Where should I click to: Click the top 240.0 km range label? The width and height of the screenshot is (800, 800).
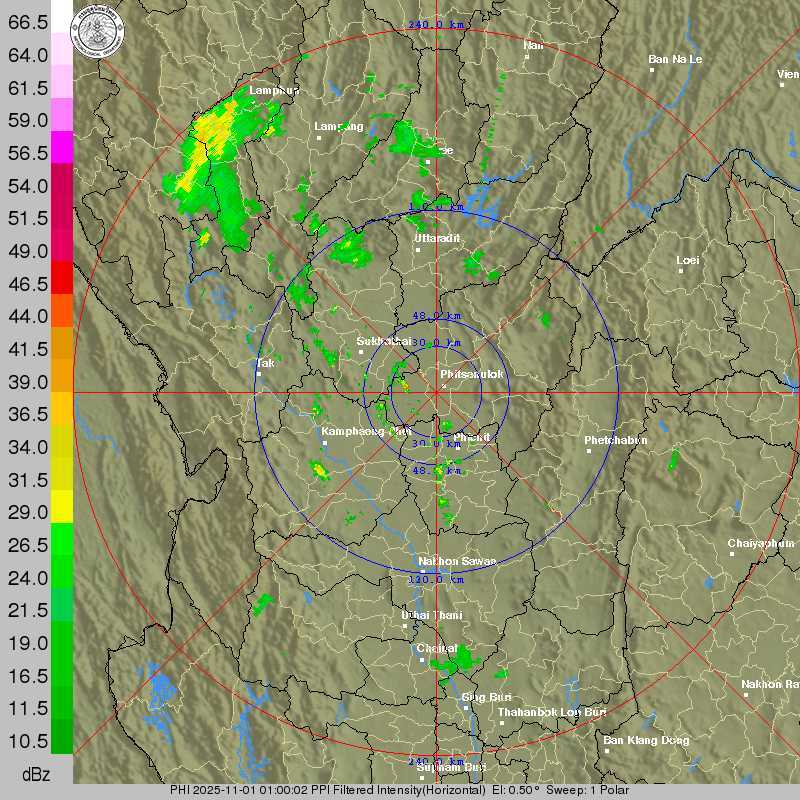tap(437, 25)
